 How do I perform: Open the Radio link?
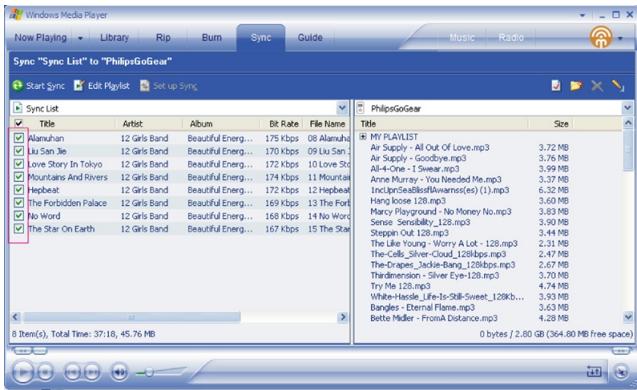511,37
